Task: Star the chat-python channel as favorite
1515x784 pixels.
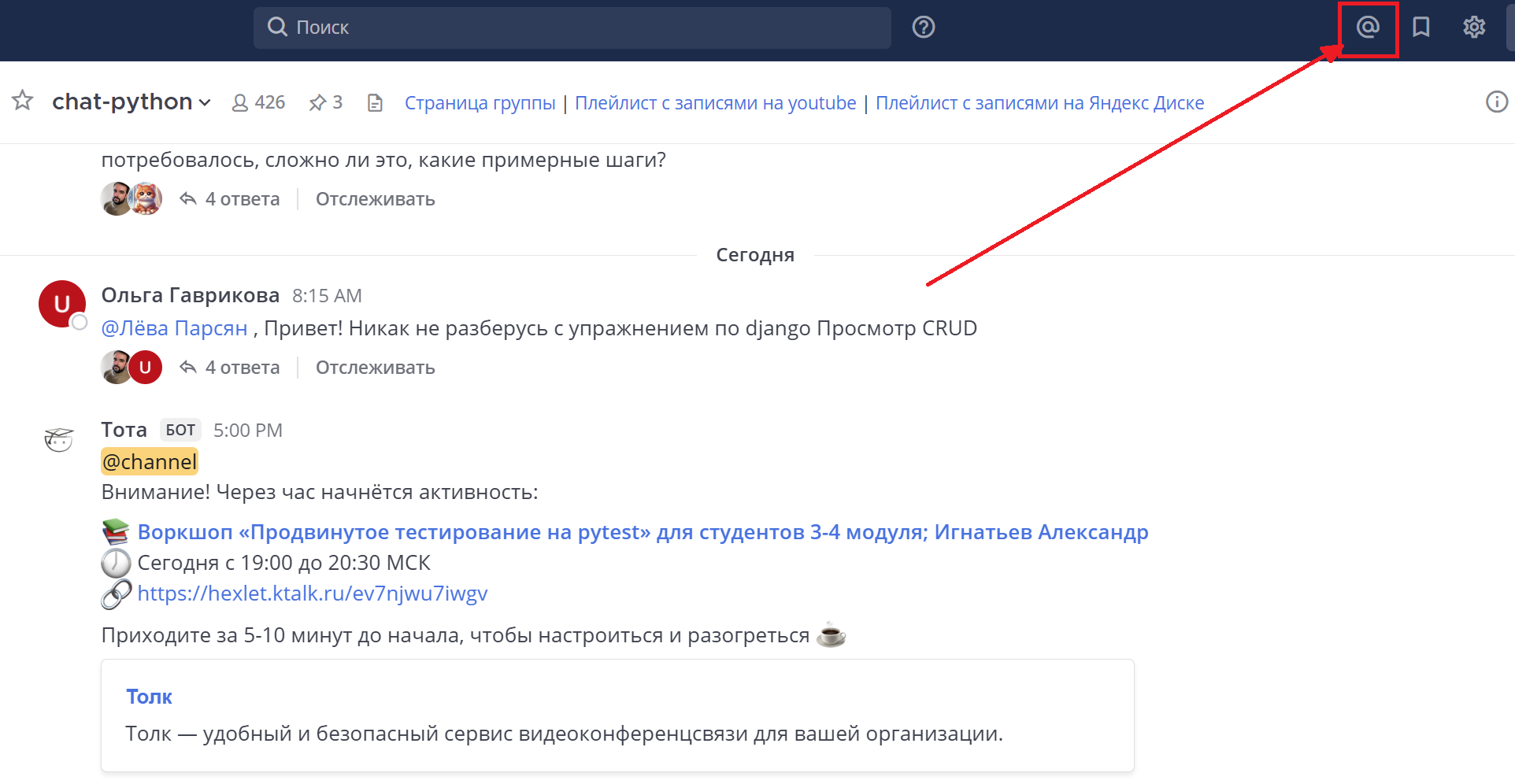Action: coord(23,101)
